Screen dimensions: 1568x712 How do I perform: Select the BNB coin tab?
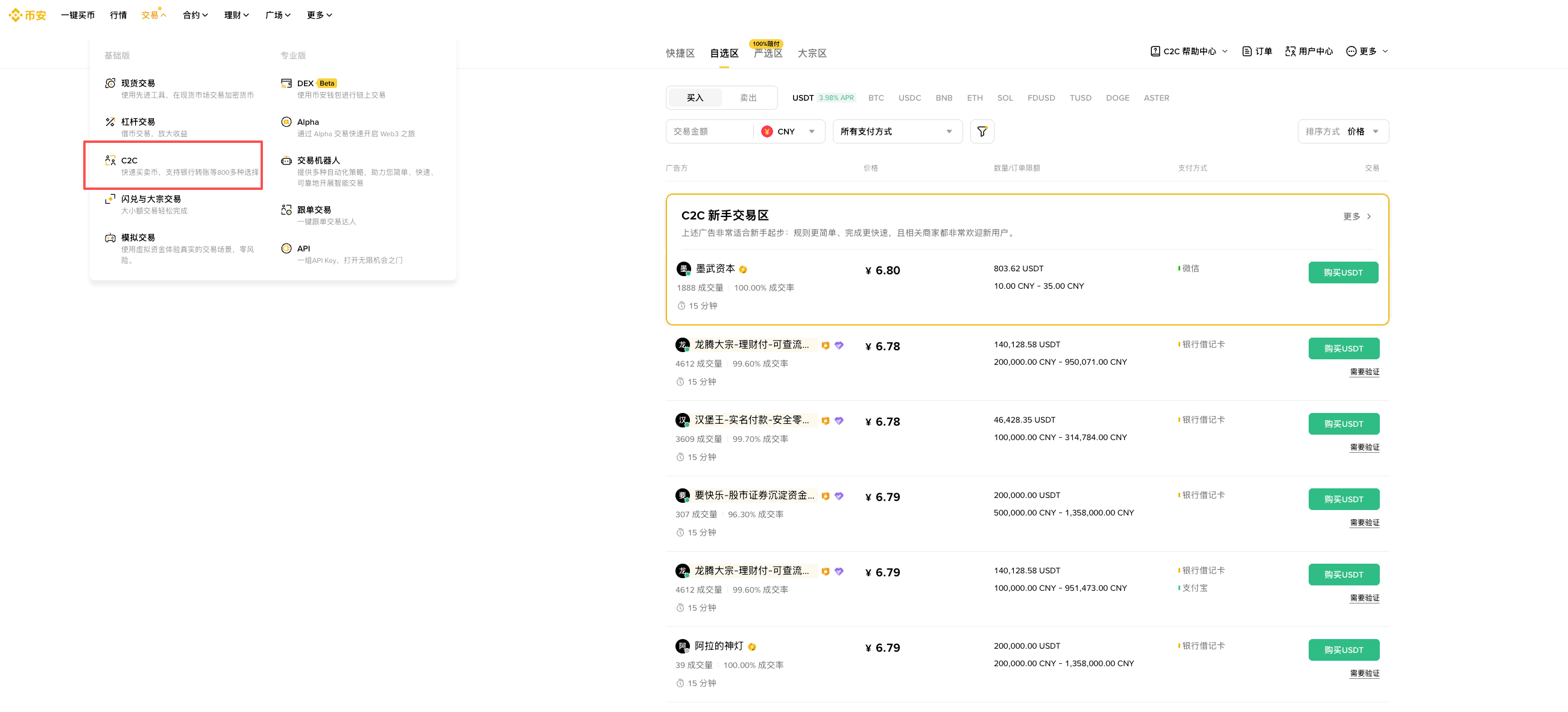(943, 98)
